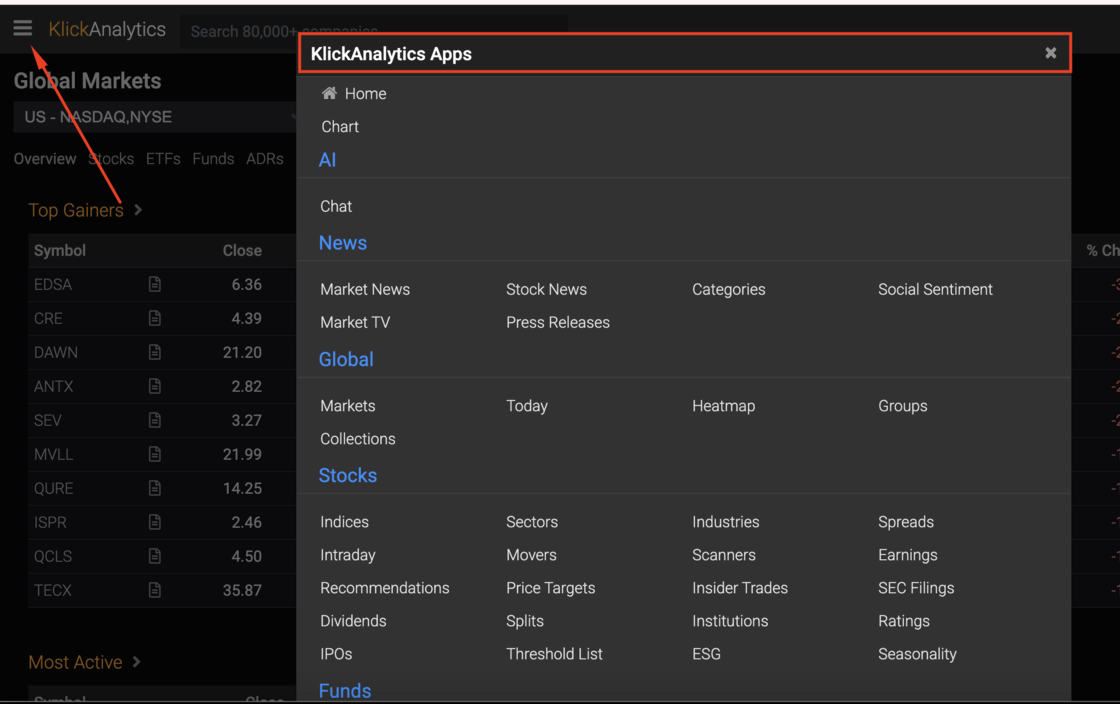This screenshot has height=704, width=1120.
Task: Open Seasonality link
Action: point(917,653)
